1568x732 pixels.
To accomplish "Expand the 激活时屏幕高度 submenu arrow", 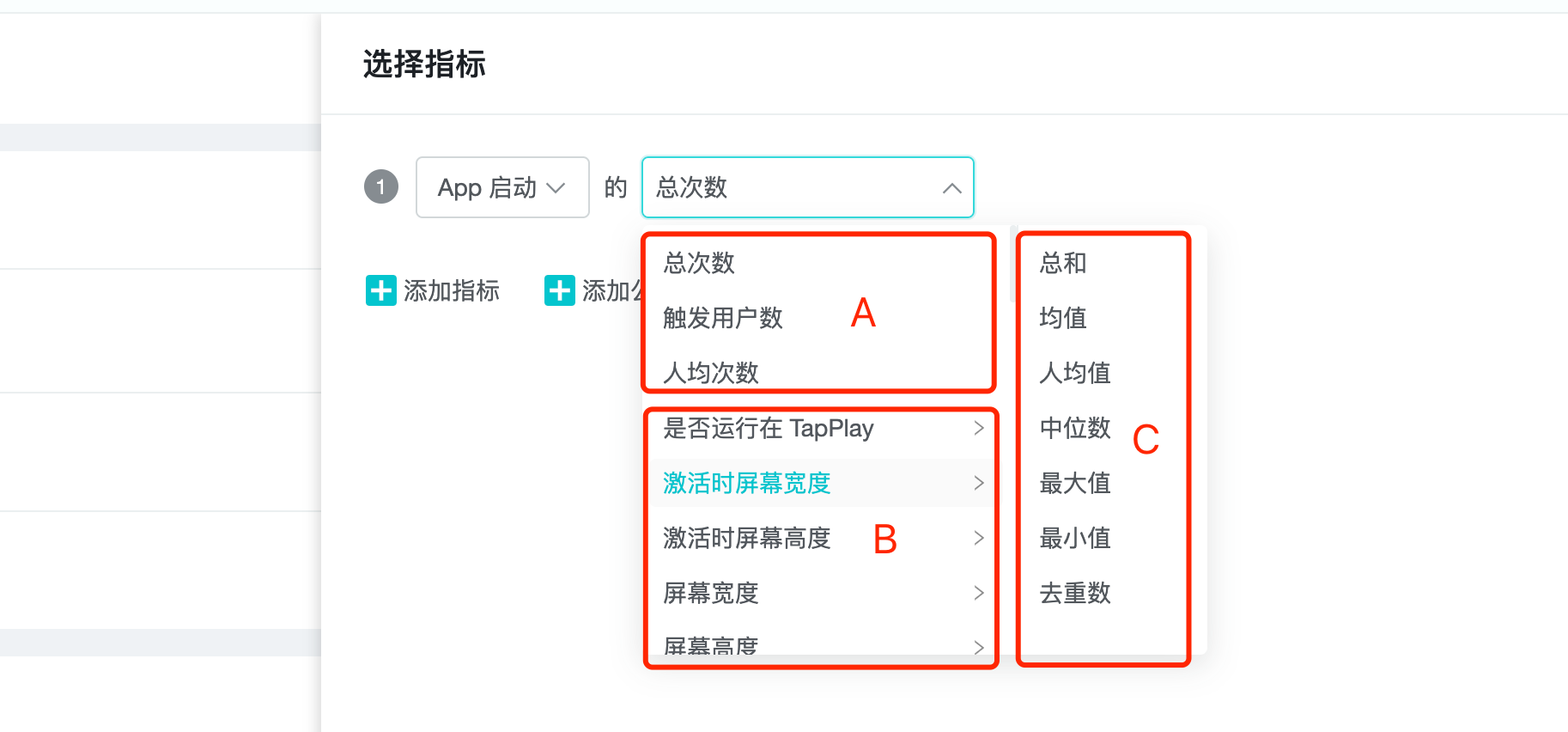I will pos(978,538).
